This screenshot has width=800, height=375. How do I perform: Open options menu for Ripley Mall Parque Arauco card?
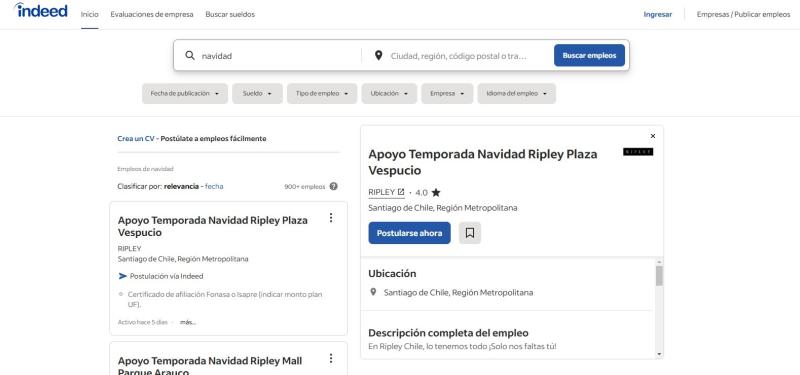point(331,359)
